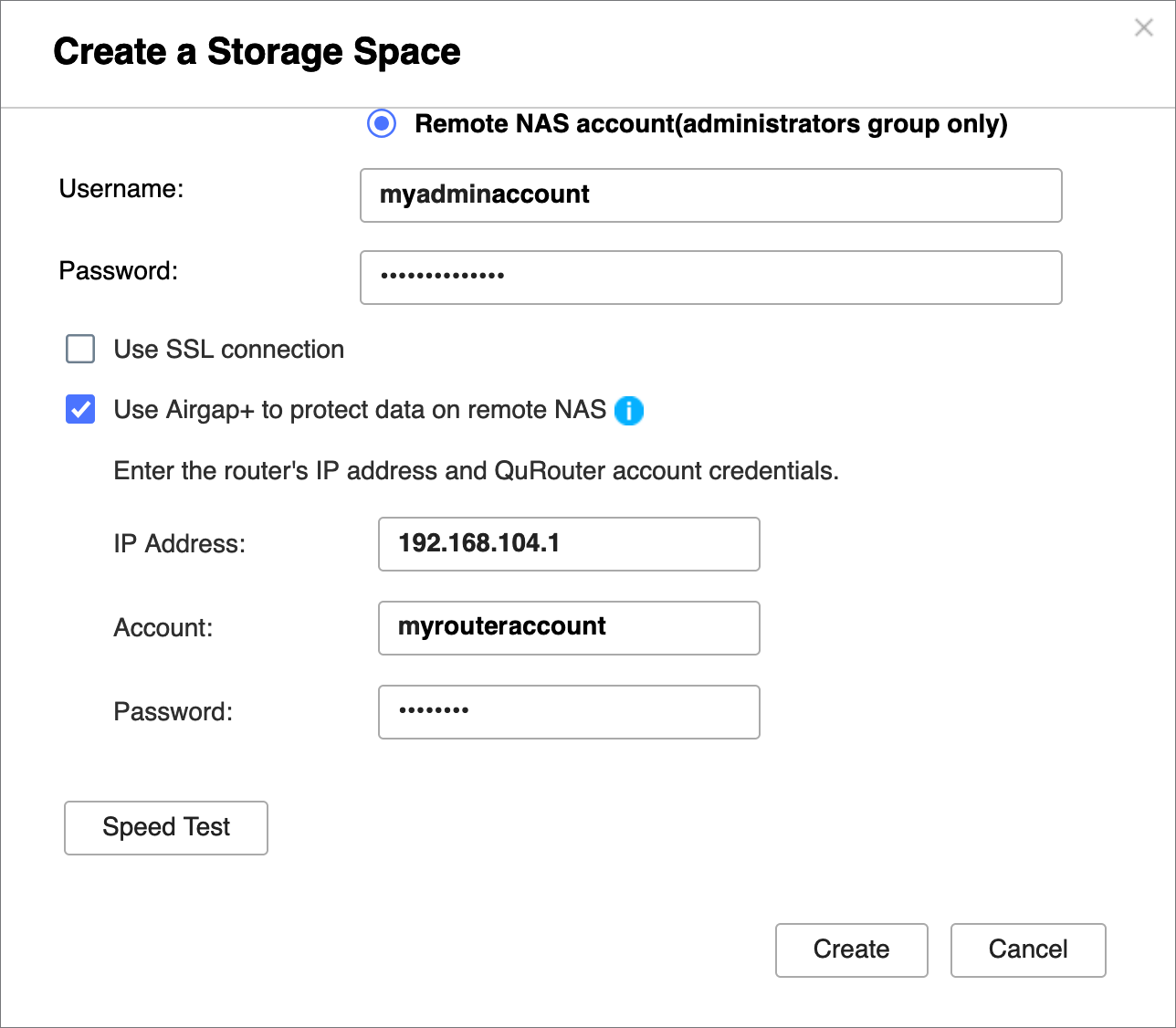Click the Airgap+ blue info icon
This screenshot has height=1028, width=1176.
point(629,411)
